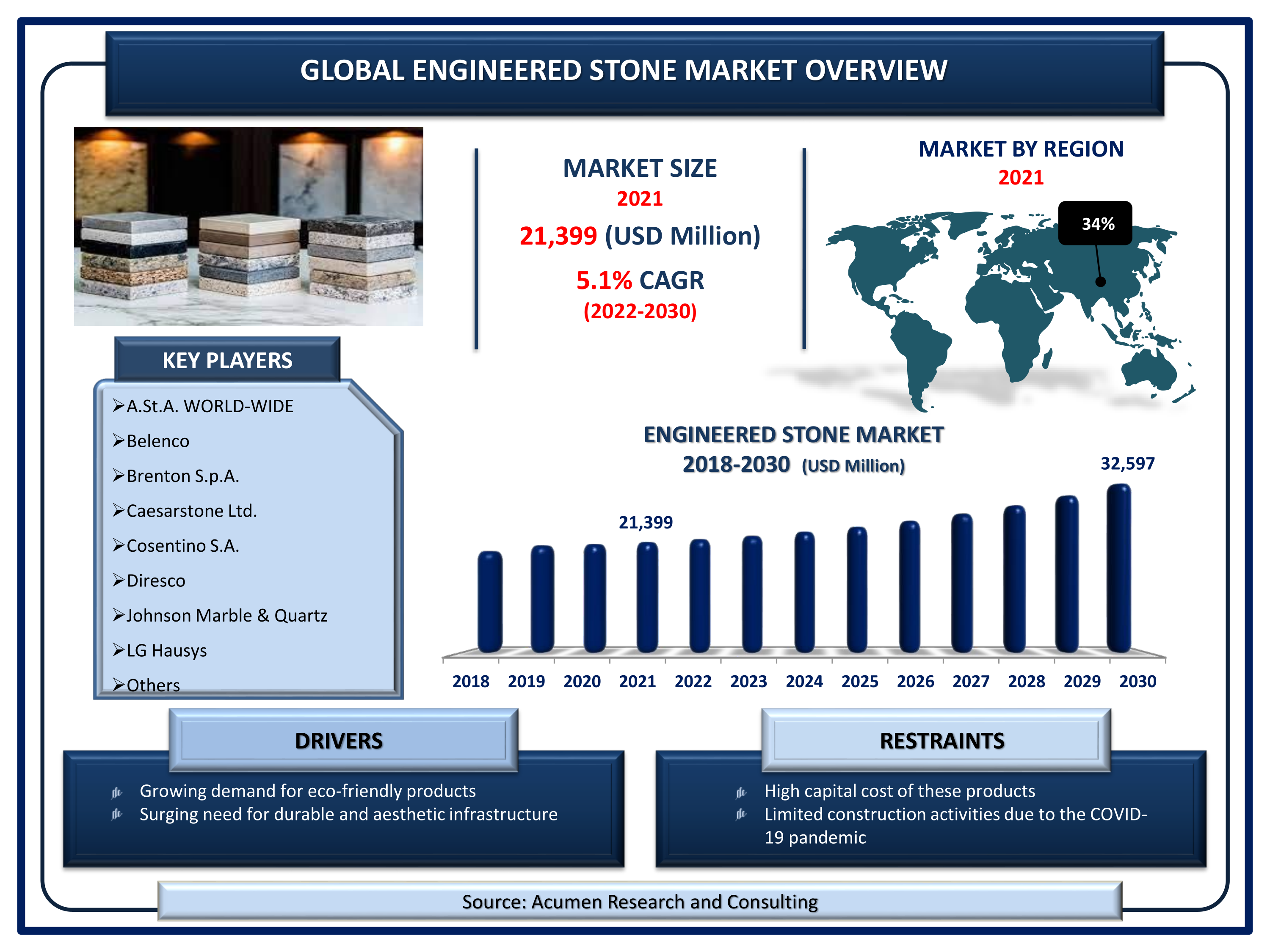1270x952 pixels.
Task: Select Diresco in key players list
Action: [x=149, y=581]
